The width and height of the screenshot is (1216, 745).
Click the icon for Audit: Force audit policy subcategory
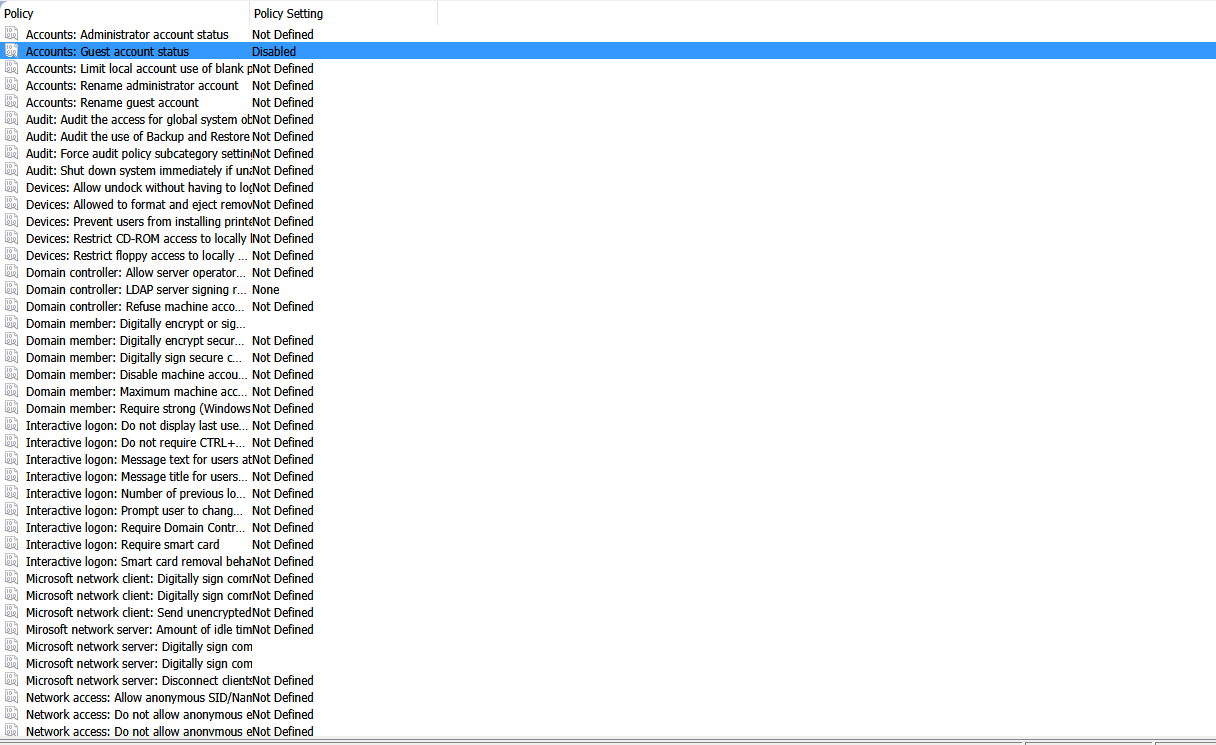[x=11, y=153]
